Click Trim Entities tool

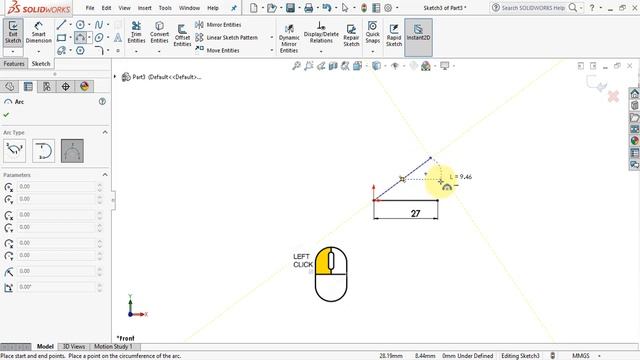coord(136,32)
